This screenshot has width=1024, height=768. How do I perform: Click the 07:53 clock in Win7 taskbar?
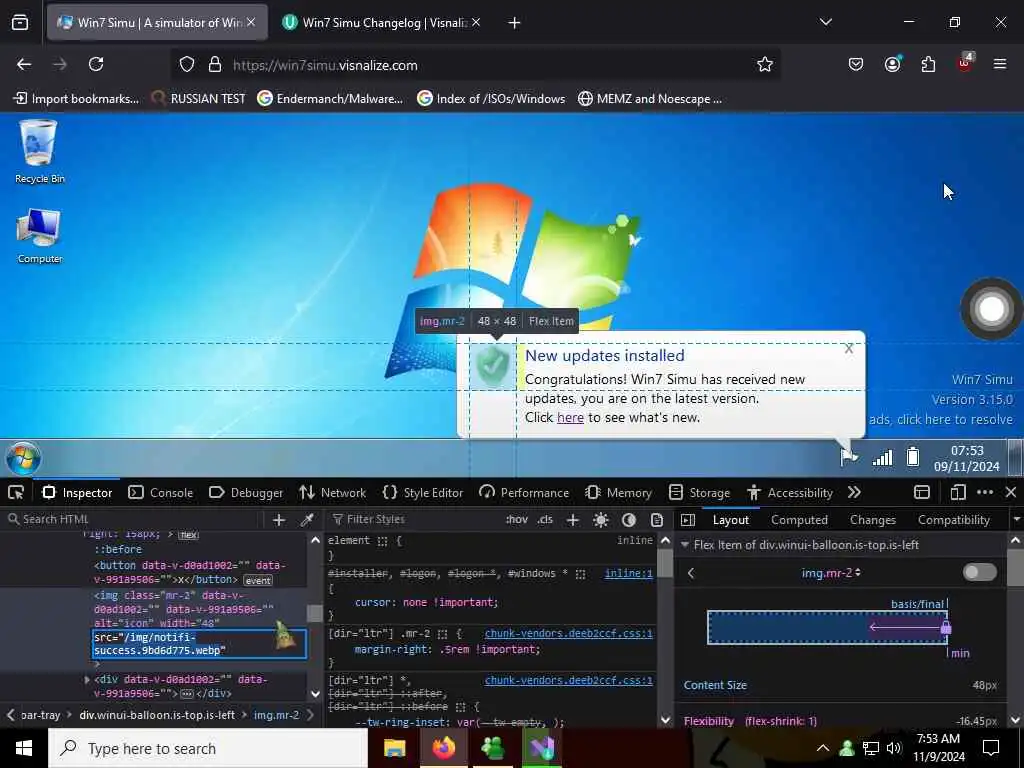[967, 458]
